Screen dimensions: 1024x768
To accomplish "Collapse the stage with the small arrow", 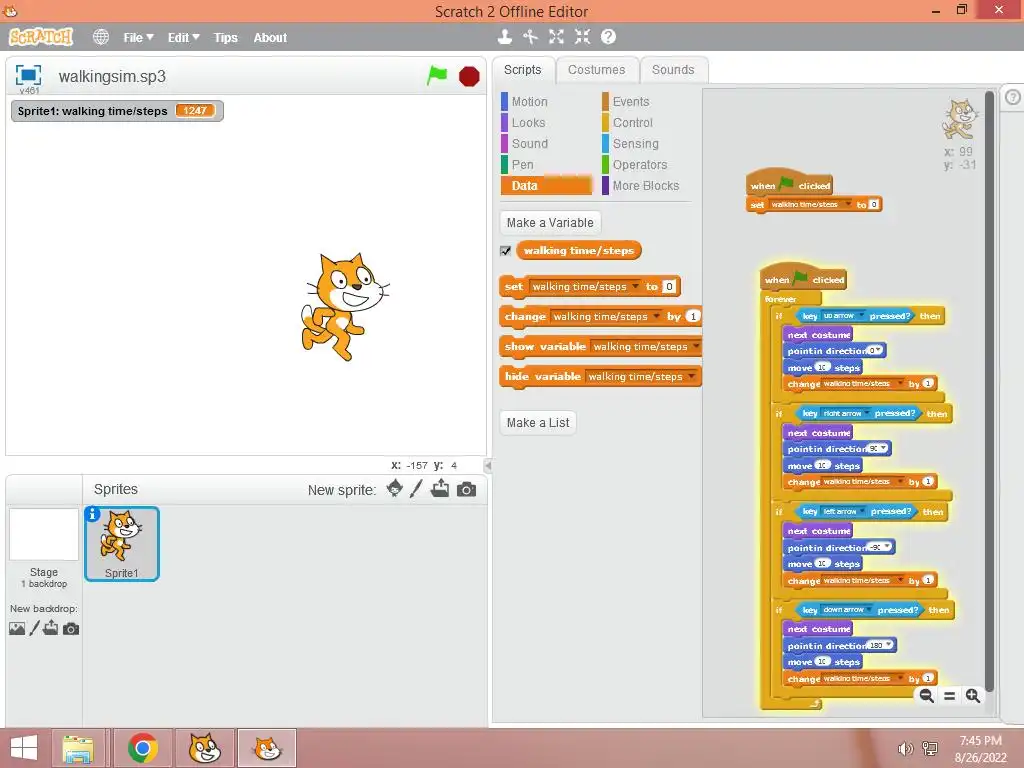I will (x=487, y=466).
